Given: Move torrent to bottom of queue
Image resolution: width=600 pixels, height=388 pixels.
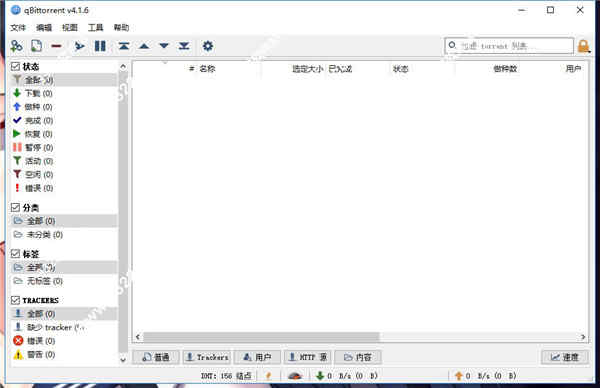Looking at the screenshot, I should [x=184, y=46].
